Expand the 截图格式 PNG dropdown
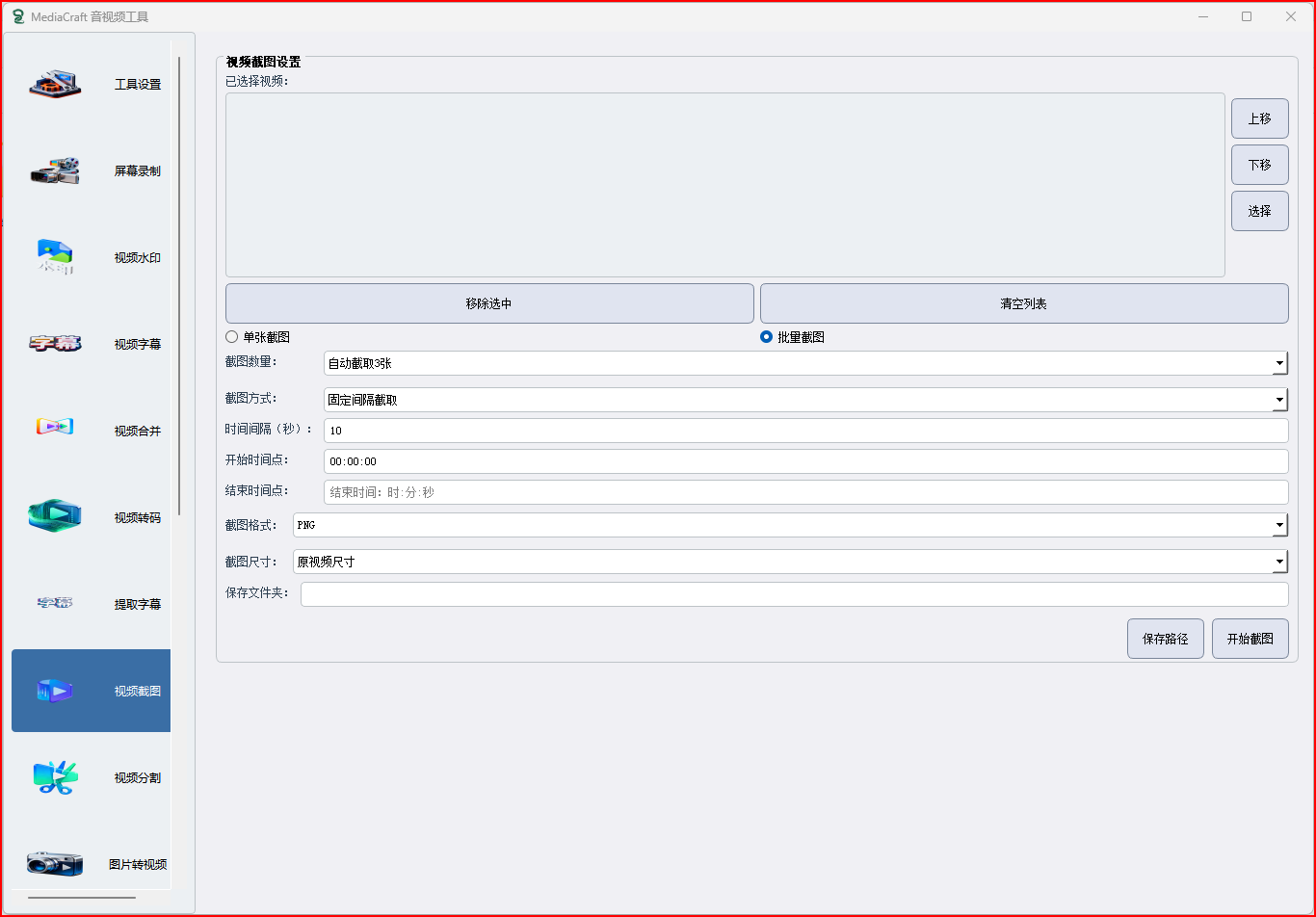1316x917 pixels. coord(1279,525)
